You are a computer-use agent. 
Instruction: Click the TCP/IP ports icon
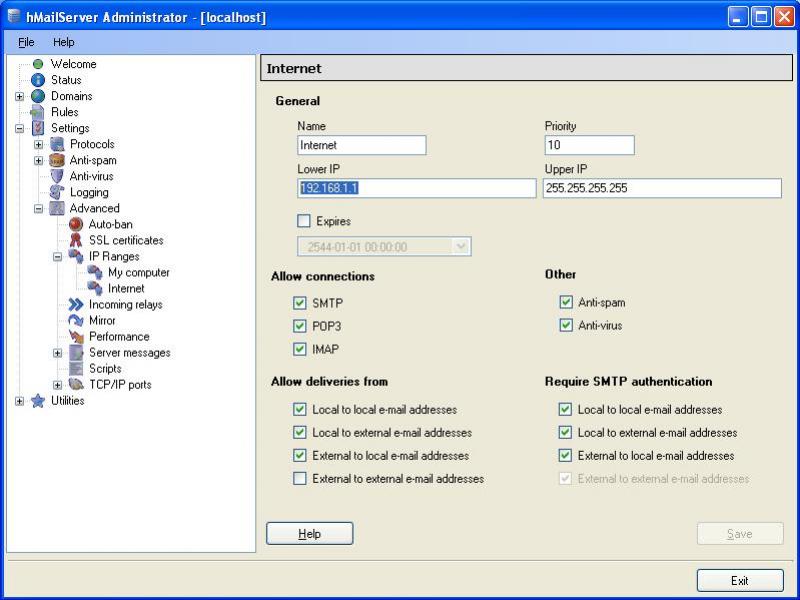(x=76, y=385)
